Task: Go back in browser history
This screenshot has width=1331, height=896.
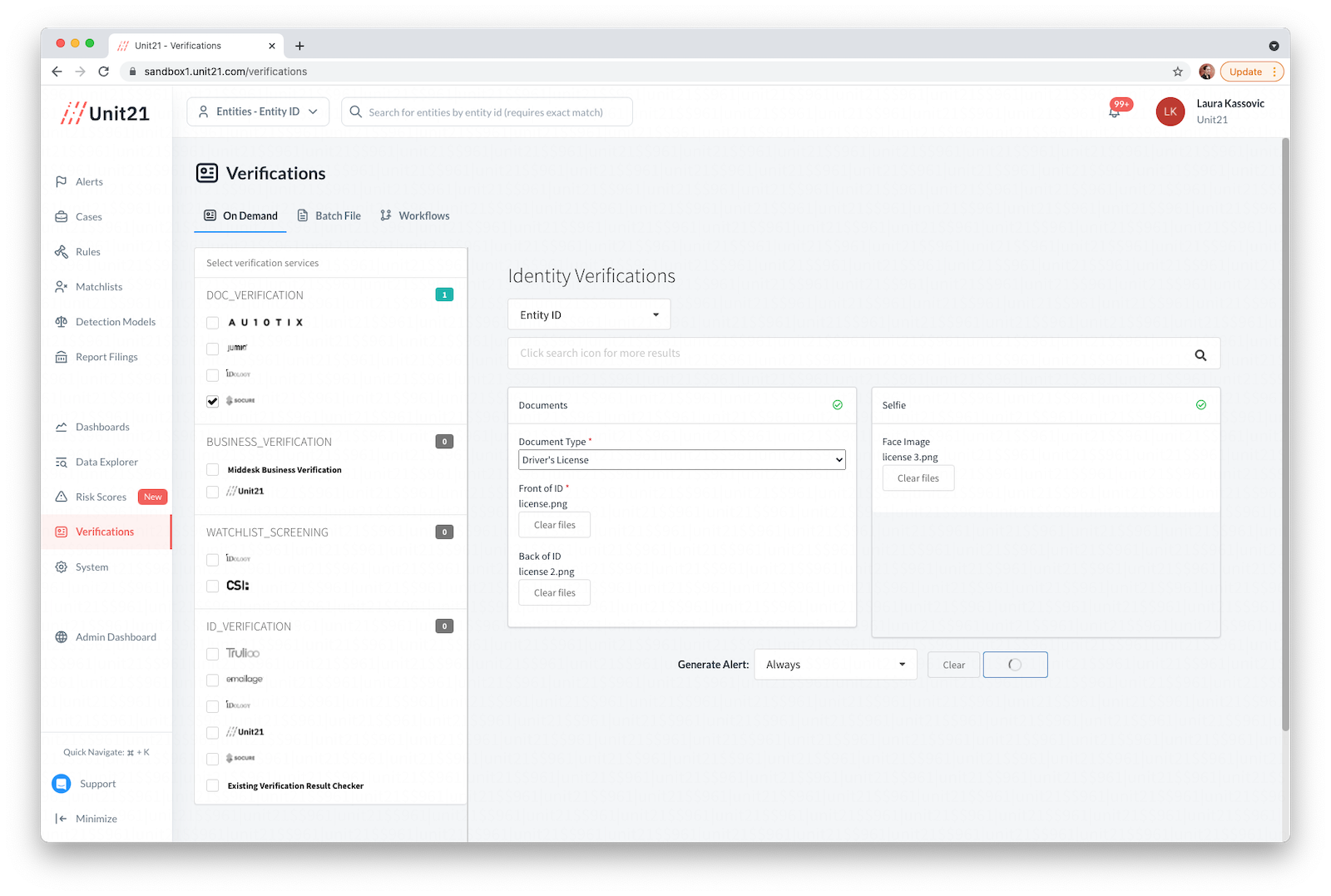Action: tap(57, 72)
